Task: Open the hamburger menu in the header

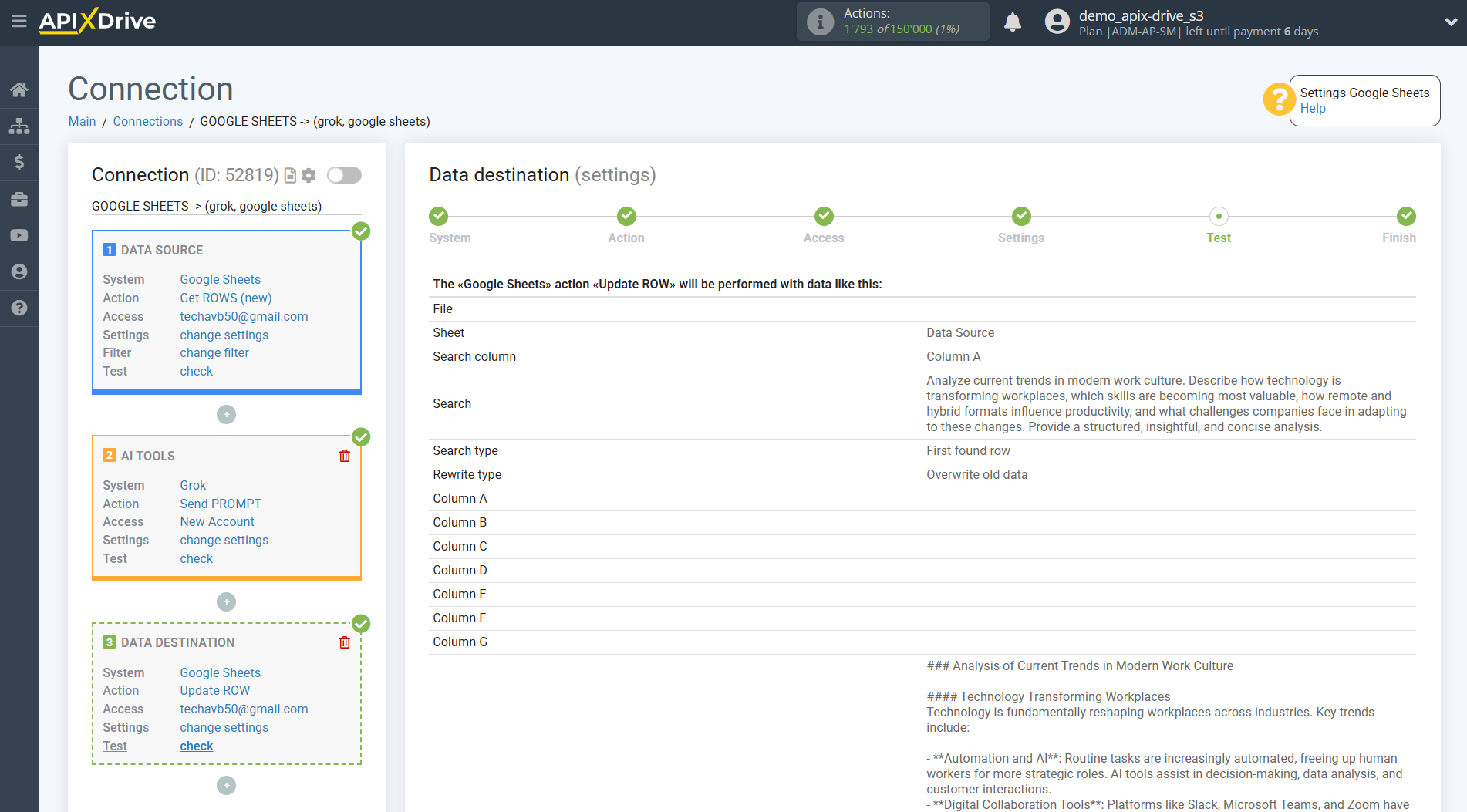Action: [x=19, y=22]
